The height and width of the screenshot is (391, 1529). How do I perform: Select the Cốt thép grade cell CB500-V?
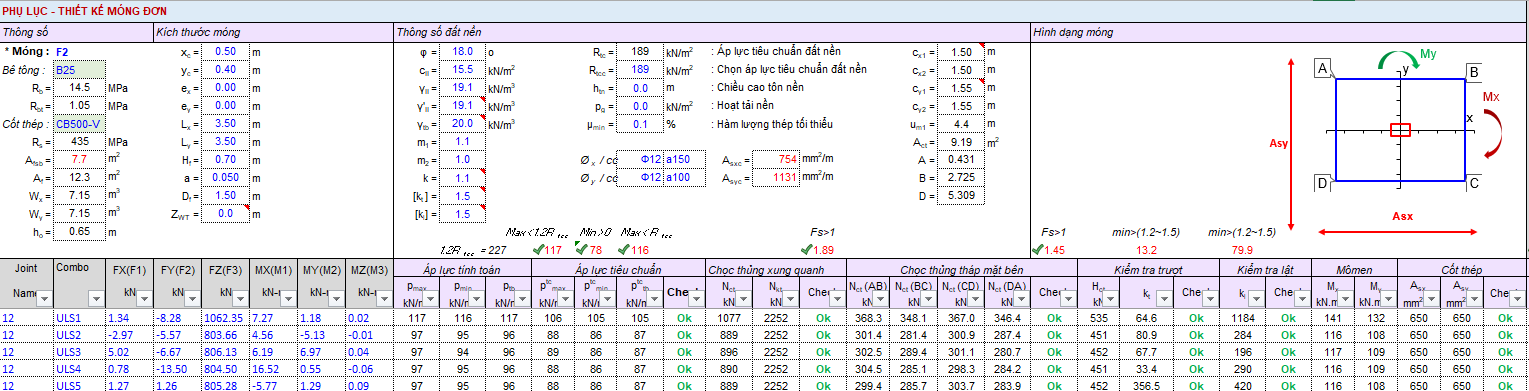79,124
